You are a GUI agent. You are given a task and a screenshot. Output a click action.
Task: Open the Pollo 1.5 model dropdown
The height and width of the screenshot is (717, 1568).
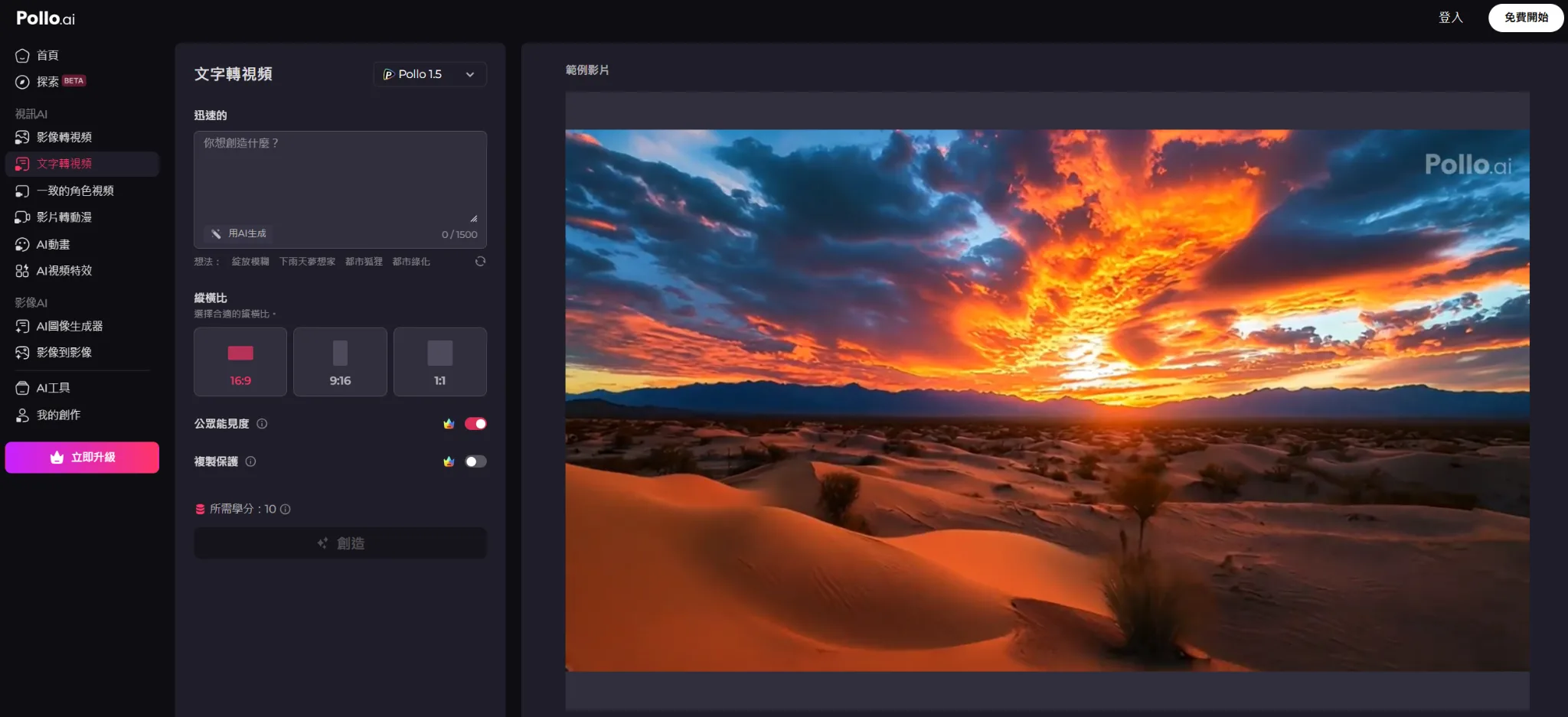click(x=430, y=74)
